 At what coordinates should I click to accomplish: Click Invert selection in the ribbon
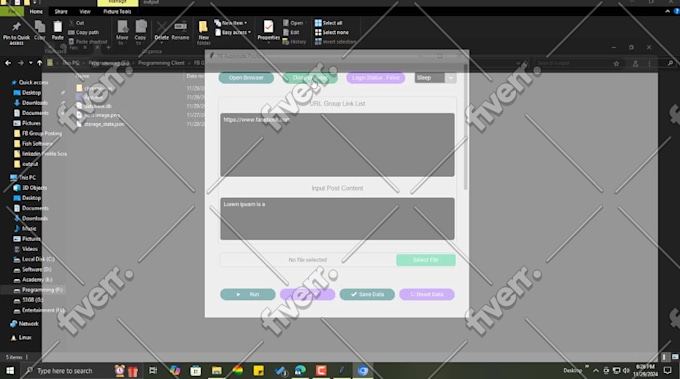pyautogui.click(x=335, y=42)
